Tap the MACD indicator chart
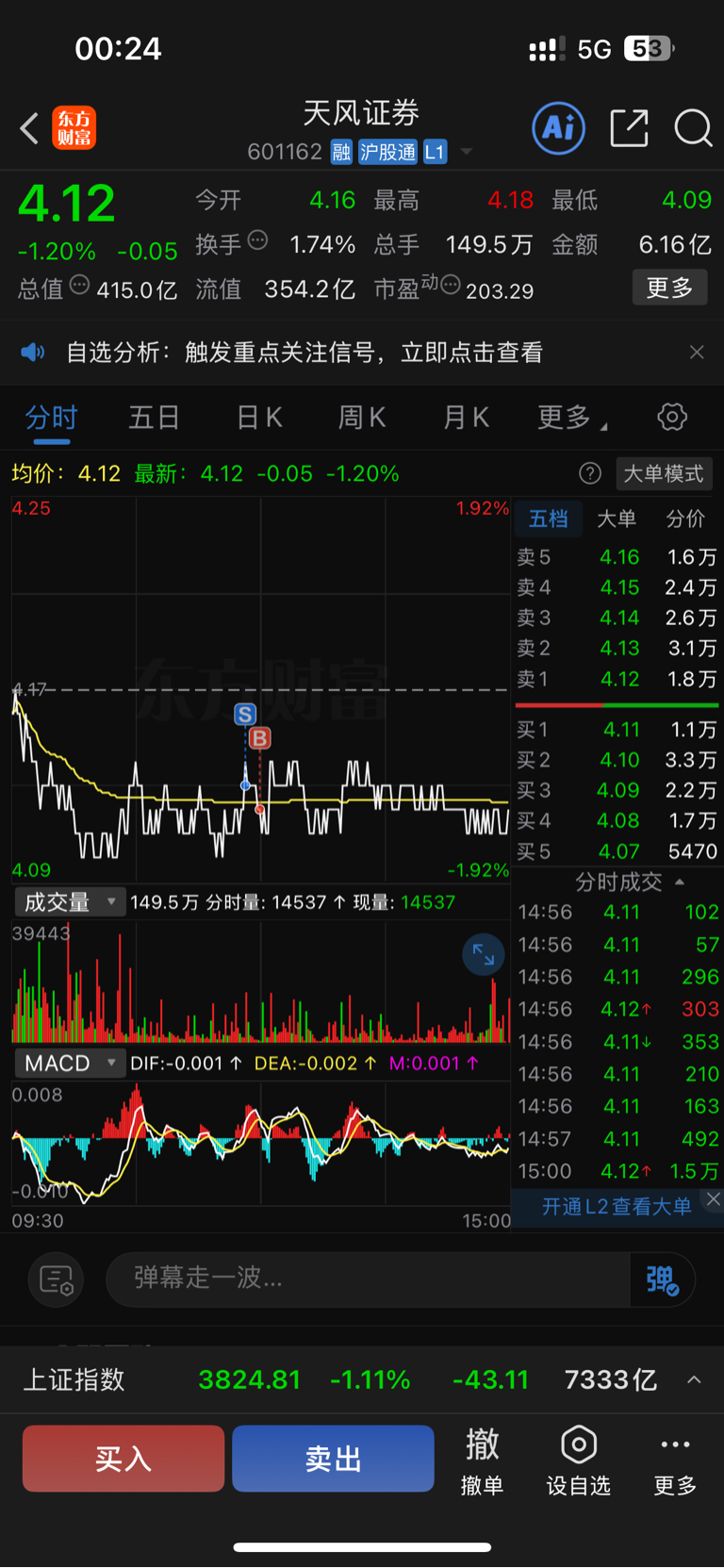This screenshot has width=724, height=1568. point(260,1144)
